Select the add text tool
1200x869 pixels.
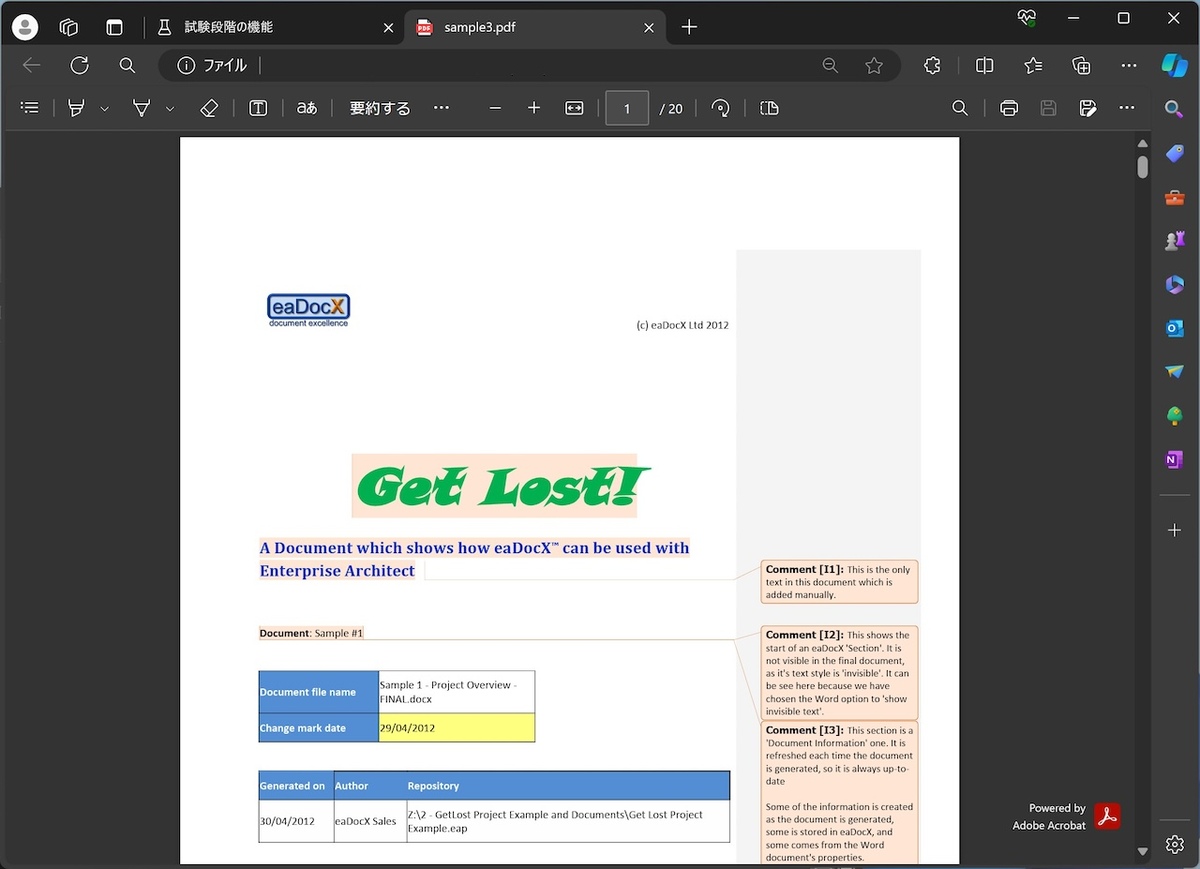[x=258, y=108]
